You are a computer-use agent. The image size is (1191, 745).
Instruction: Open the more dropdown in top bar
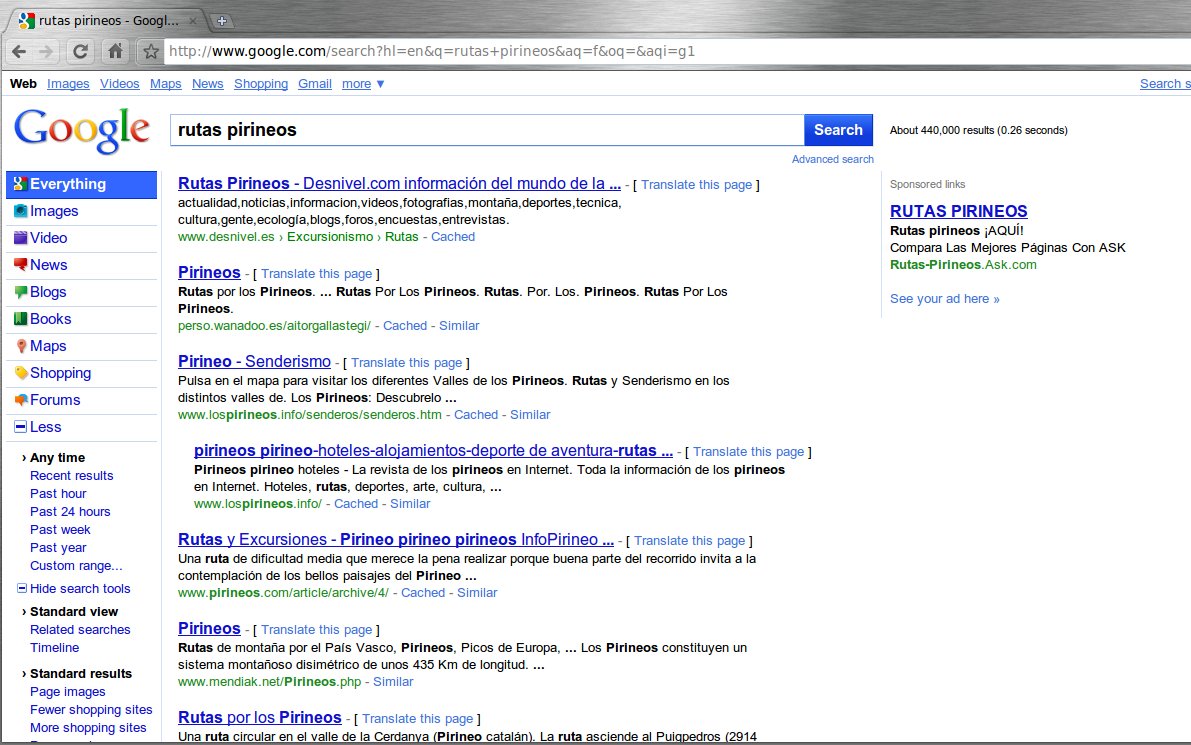[363, 84]
